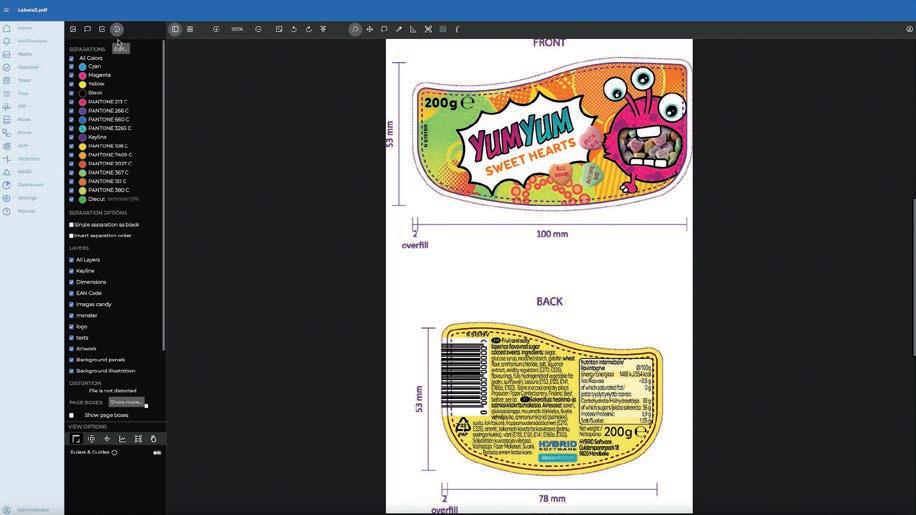This screenshot has width=916, height=515.
Task: Open Notifications in sidebar
Action: click(x=32, y=41)
